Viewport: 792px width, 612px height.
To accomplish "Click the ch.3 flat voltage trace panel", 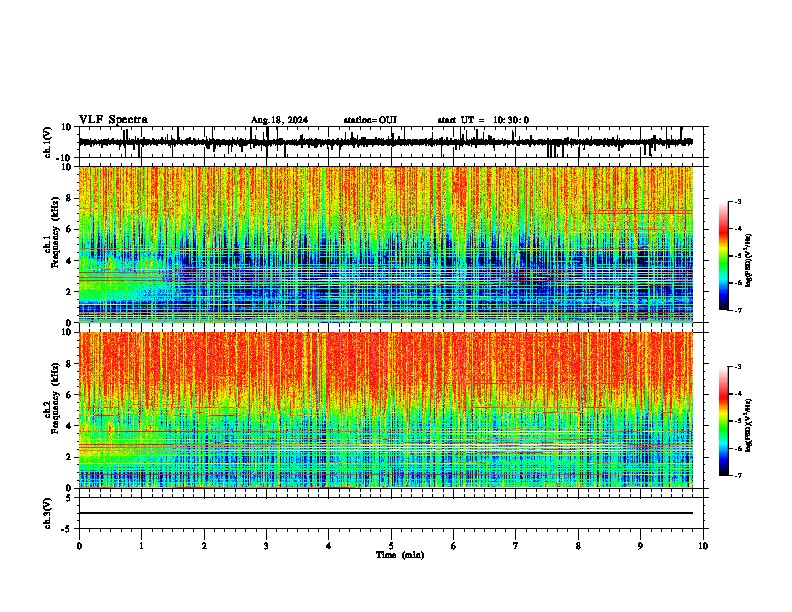I will 390,513.
